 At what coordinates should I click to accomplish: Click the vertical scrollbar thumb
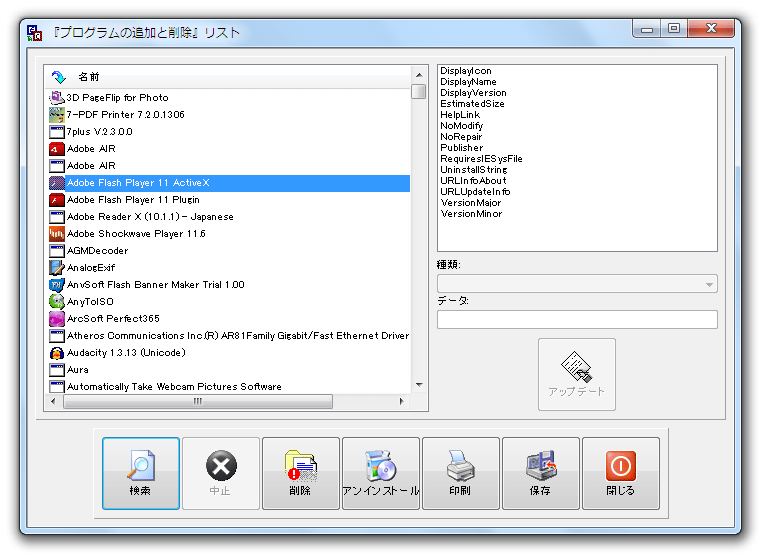[419, 91]
